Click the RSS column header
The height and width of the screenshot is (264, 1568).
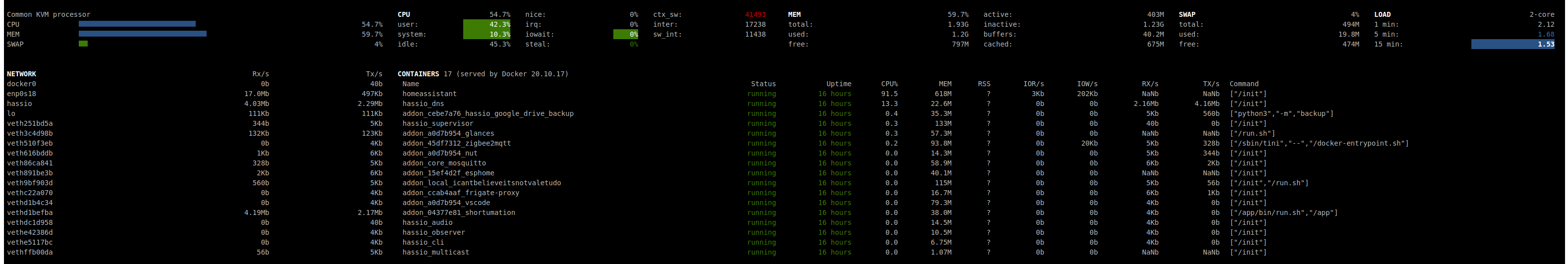coord(984,84)
